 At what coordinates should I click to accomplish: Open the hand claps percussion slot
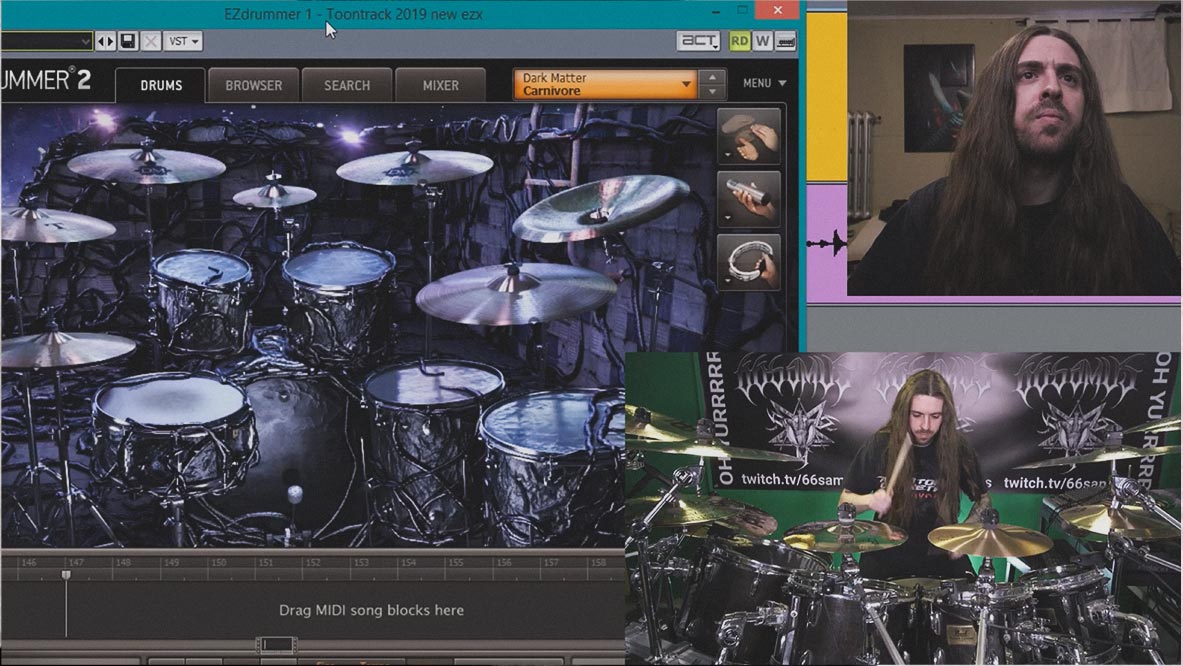(x=748, y=136)
